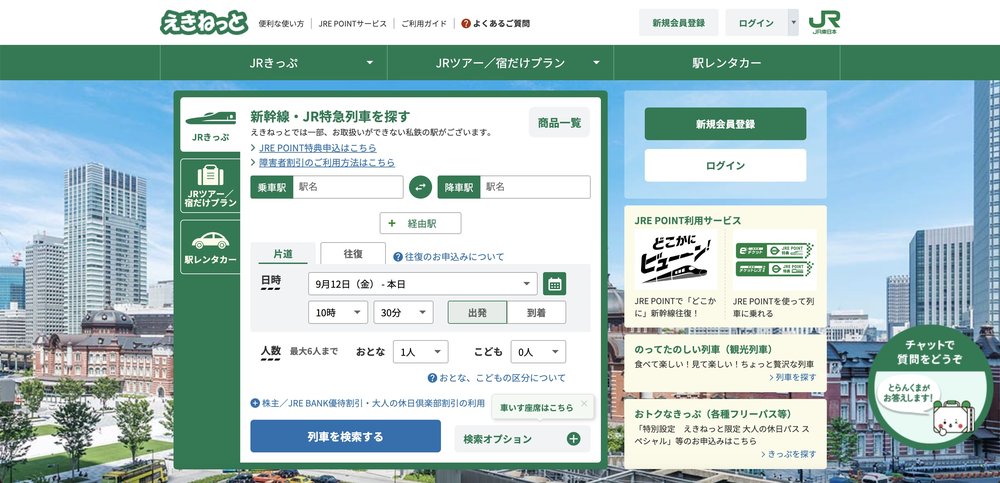Click the plus icon on 経由駅 button
Image resolution: width=1000 pixels, height=483 pixels.
click(x=392, y=223)
